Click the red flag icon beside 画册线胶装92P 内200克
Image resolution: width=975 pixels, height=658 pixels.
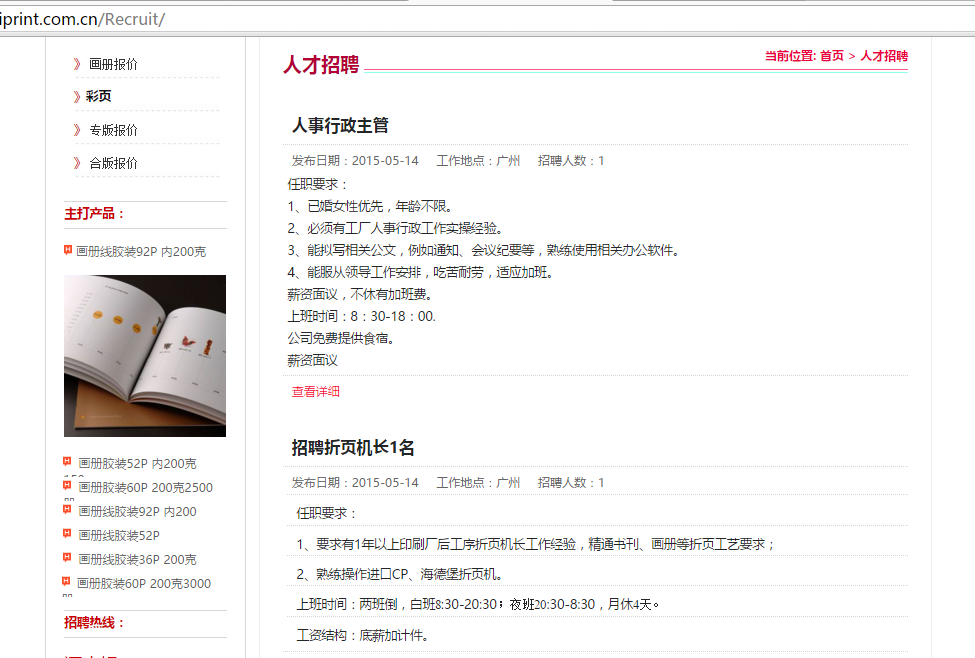point(68,250)
